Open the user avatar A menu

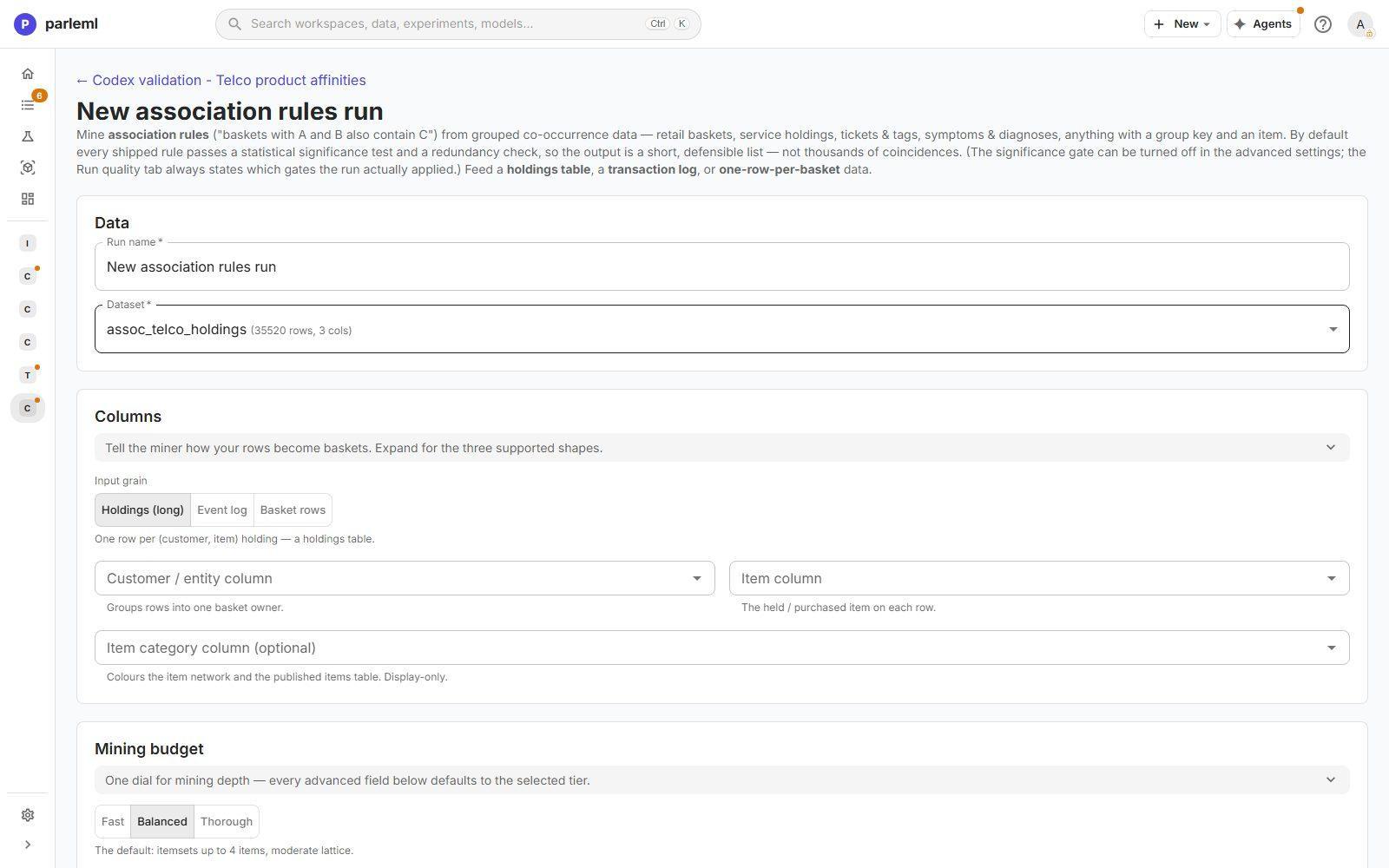tap(1360, 24)
